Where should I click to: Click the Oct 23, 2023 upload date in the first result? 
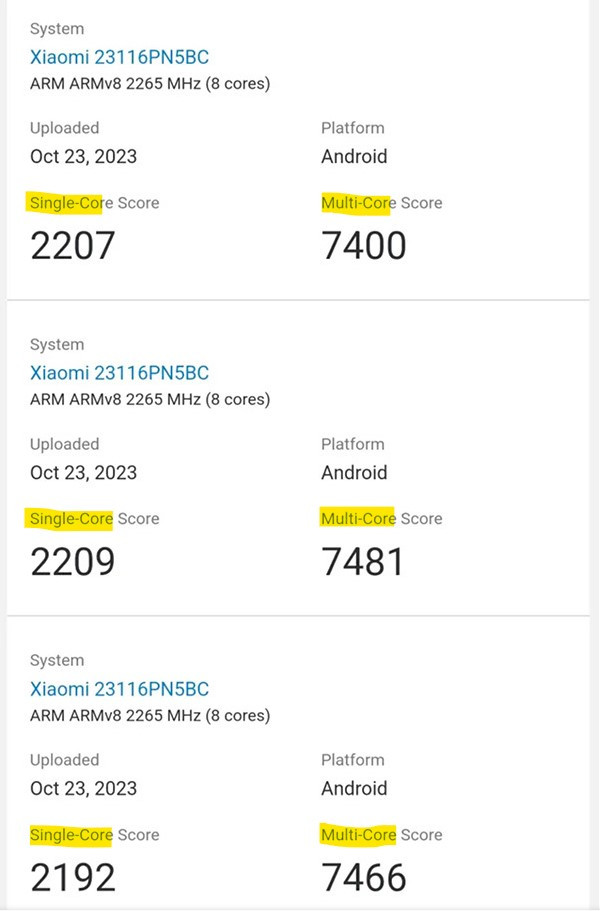(83, 156)
